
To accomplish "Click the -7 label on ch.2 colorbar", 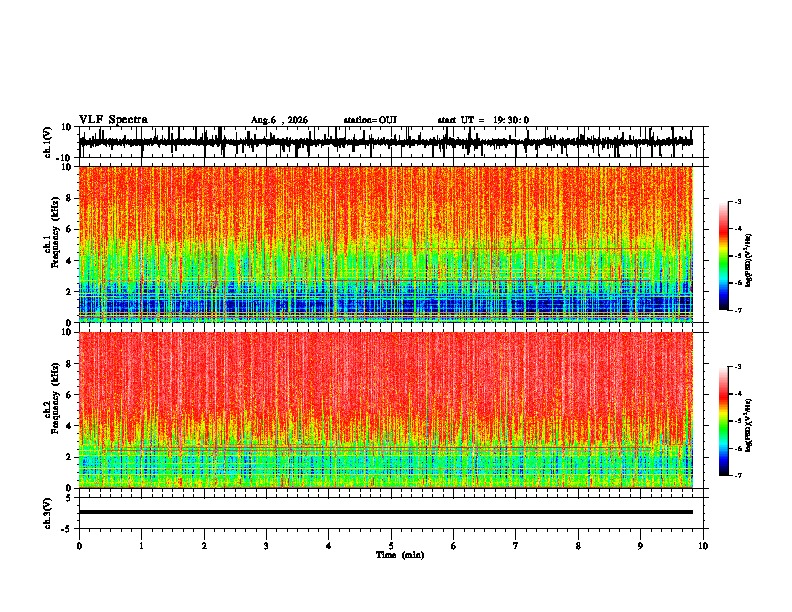I will pyautogui.click(x=737, y=475).
